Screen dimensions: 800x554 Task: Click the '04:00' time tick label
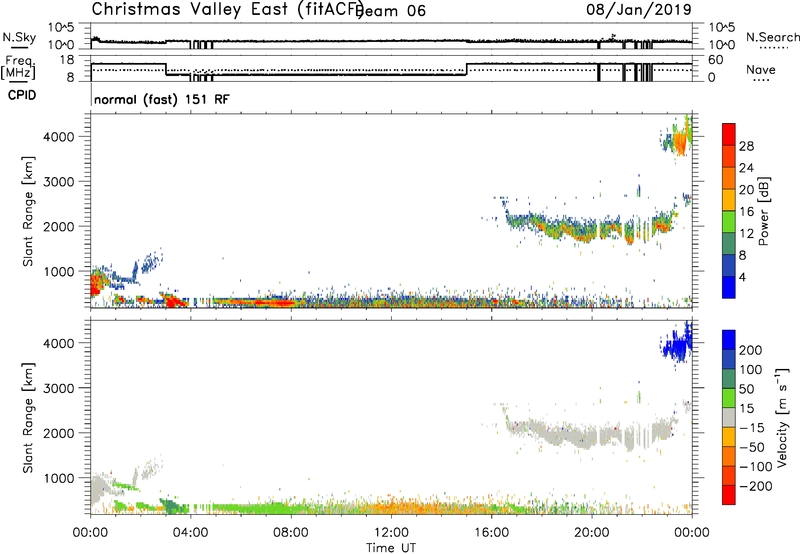tap(190, 533)
